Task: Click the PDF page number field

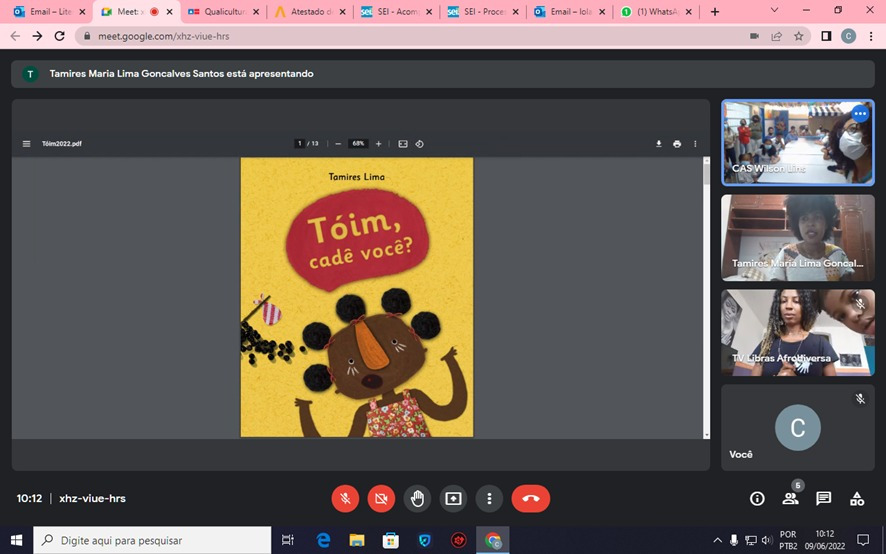Action: click(x=299, y=144)
